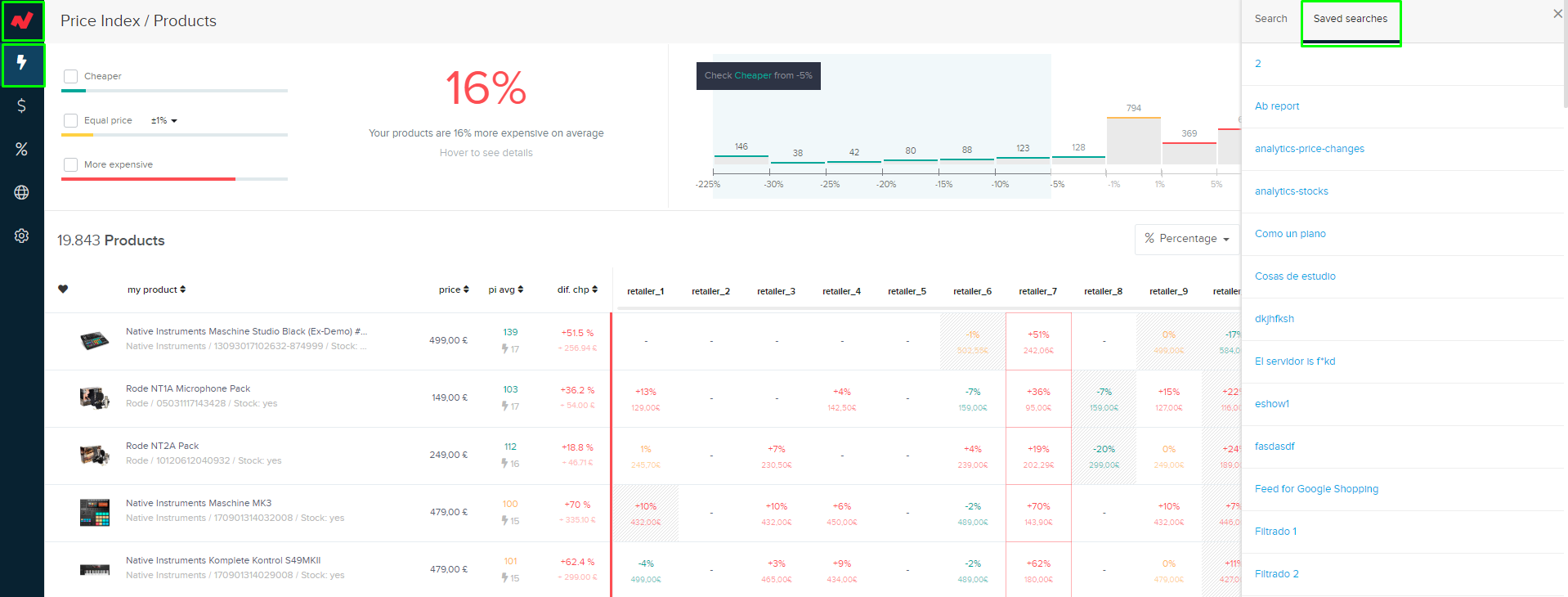Click the Komplete Kontrol S49MKII thumbnail

tap(95, 570)
